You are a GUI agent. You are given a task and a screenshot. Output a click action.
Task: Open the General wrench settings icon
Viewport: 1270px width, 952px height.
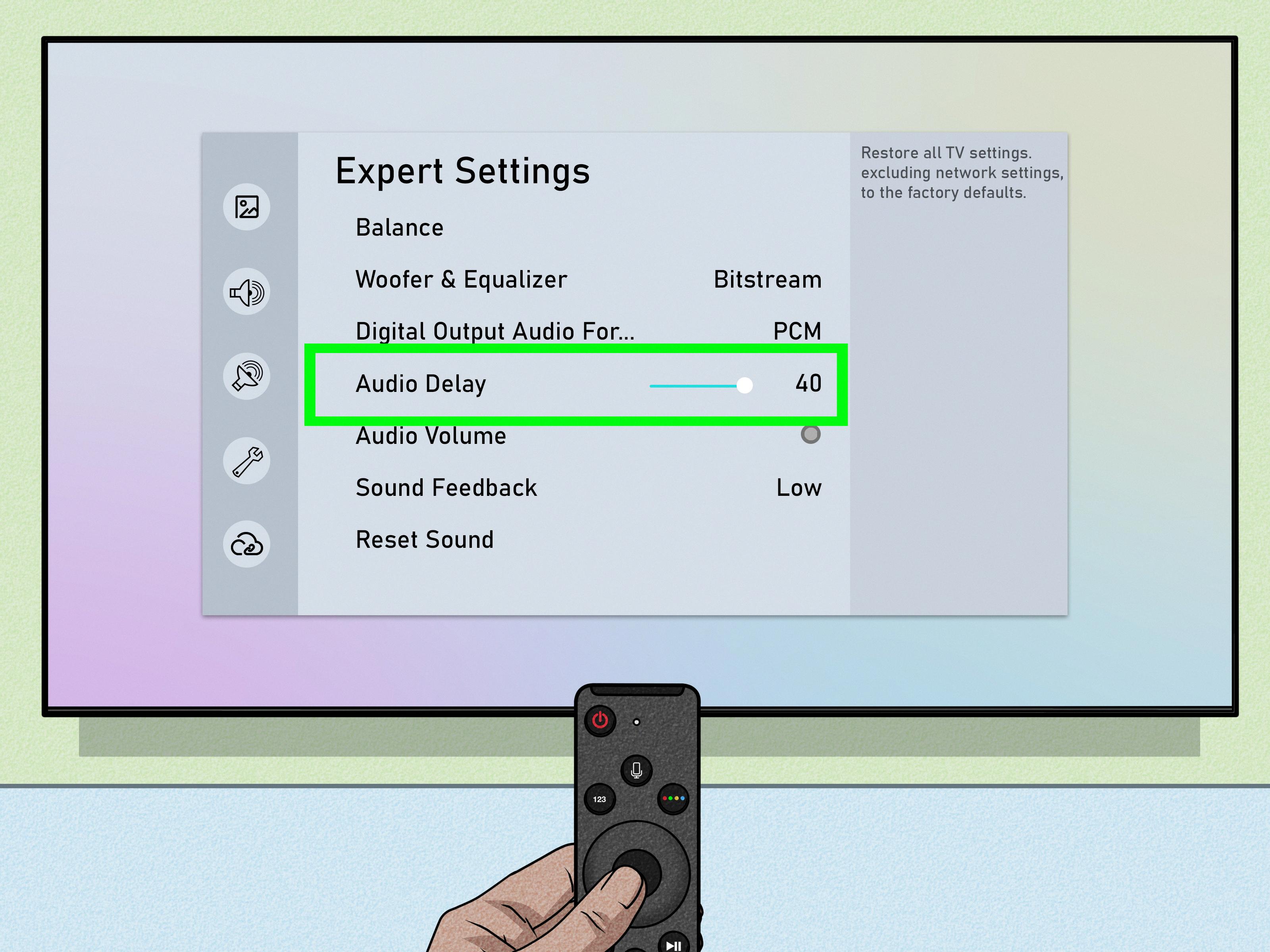pyautogui.click(x=246, y=461)
